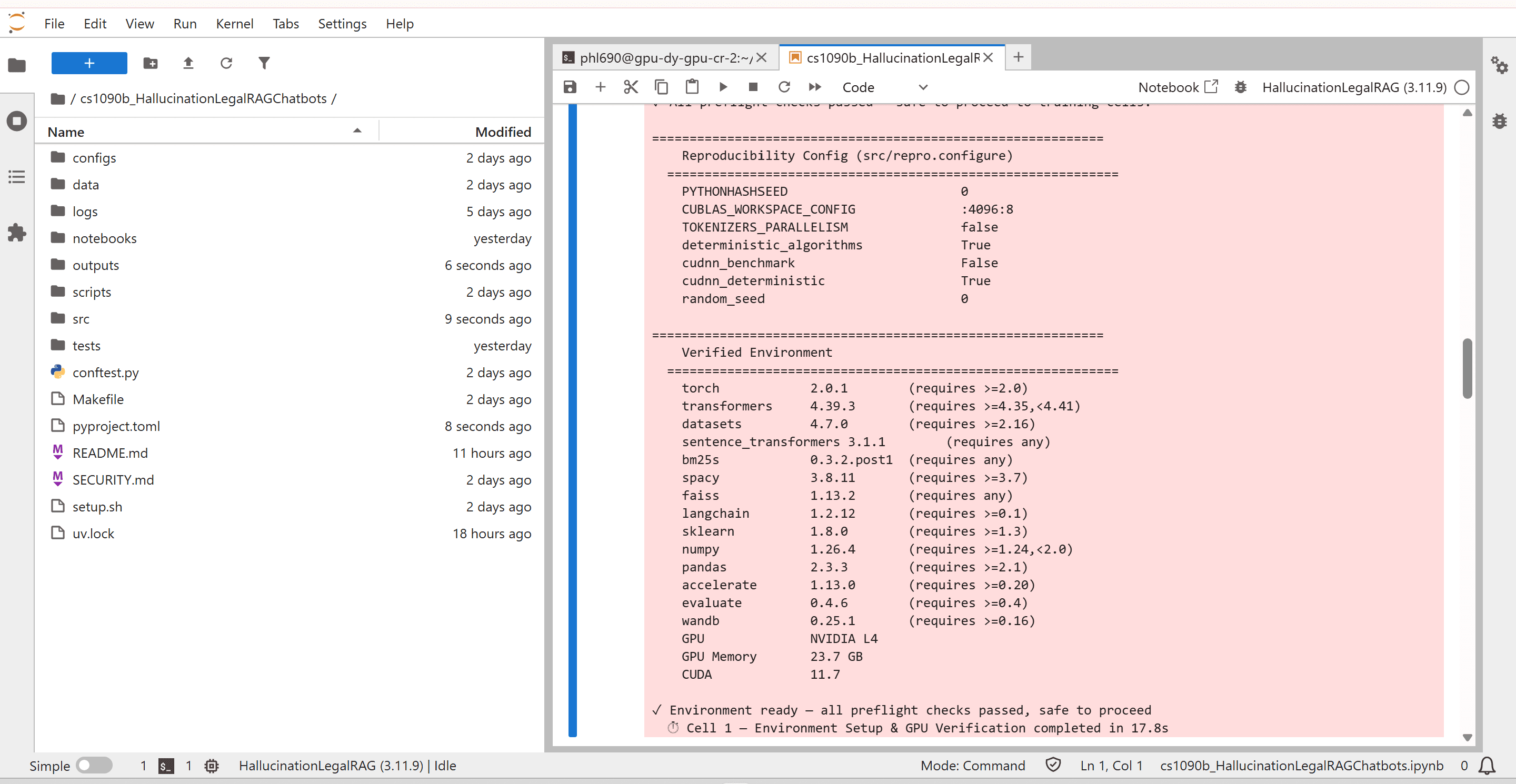Open the notebook in a new tab via Notebook link

(x=1178, y=86)
